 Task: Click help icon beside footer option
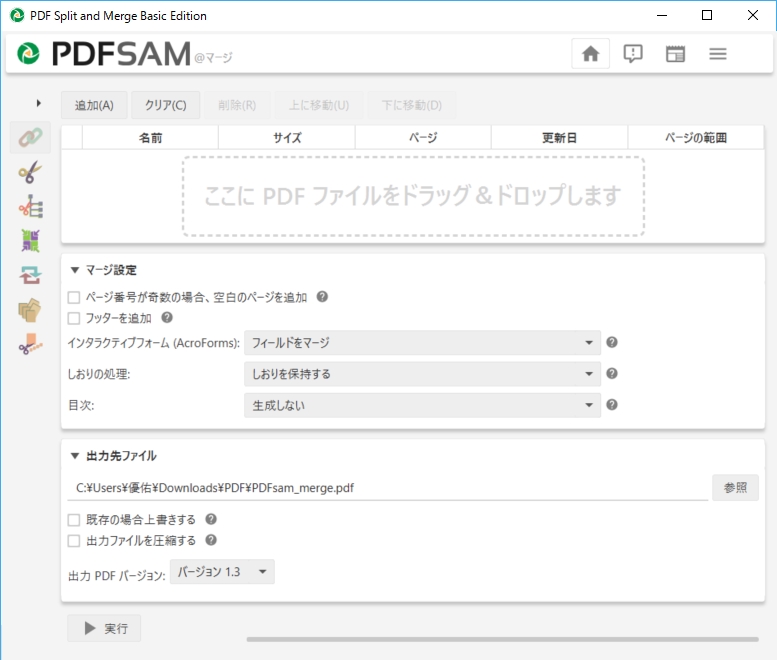[167, 317]
